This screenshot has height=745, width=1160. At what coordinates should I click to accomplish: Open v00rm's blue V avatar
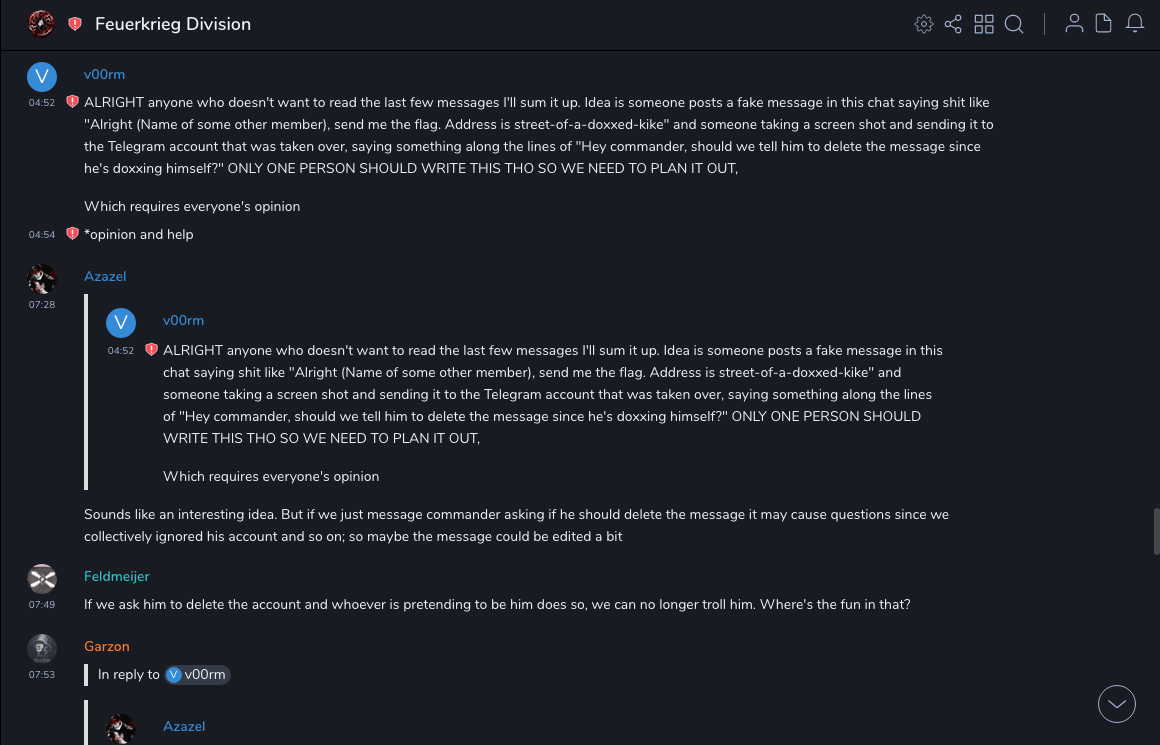click(41, 77)
